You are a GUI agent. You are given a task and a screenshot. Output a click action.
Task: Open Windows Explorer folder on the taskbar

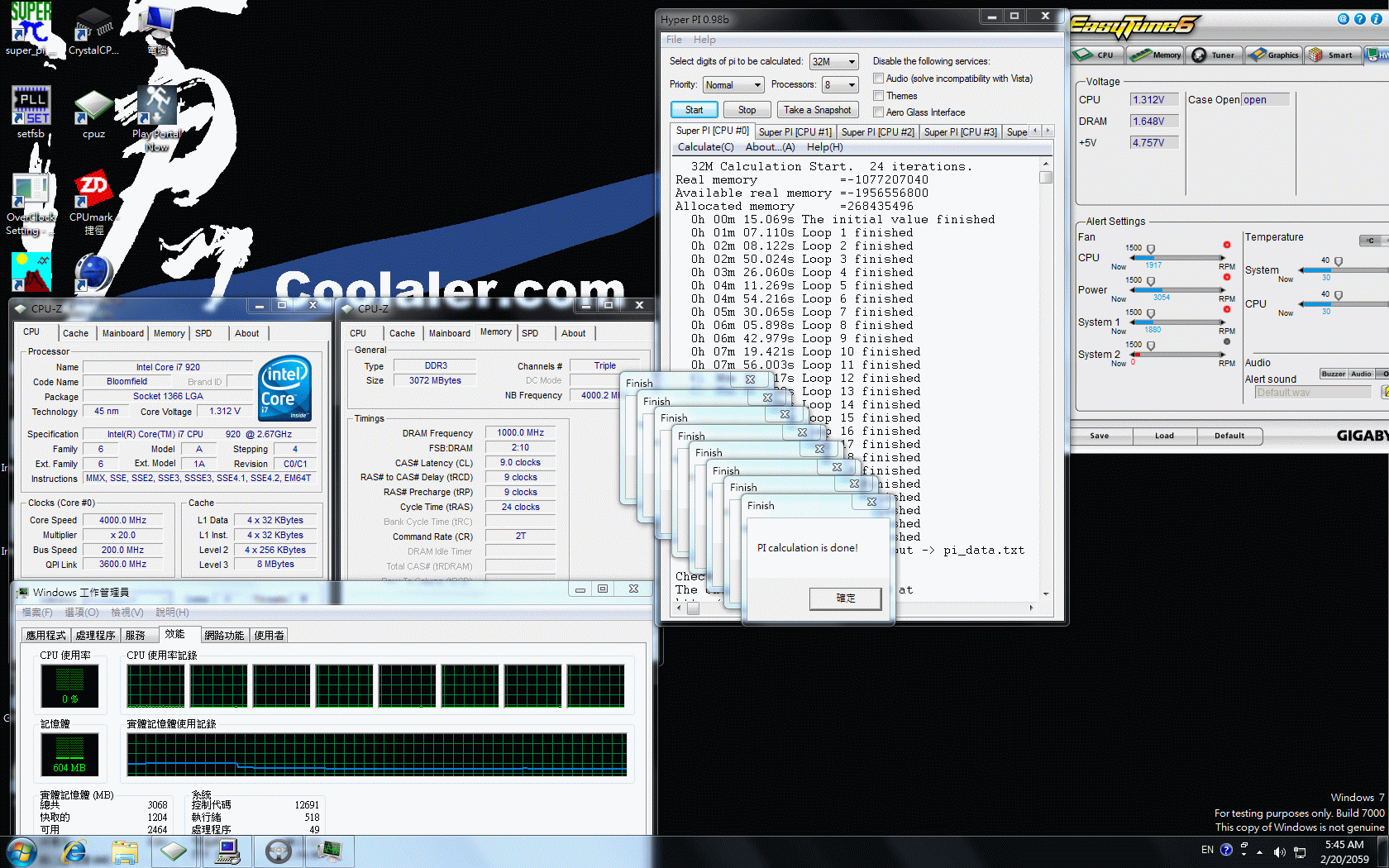point(125,851)
